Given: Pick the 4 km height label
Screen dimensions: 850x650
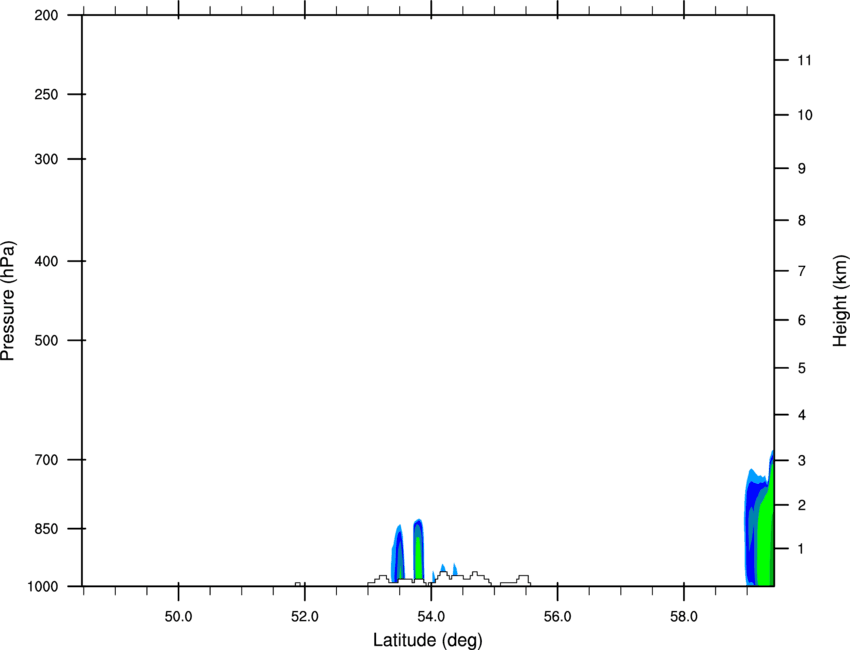Looking at the screenshot, I should coord(802,415).
